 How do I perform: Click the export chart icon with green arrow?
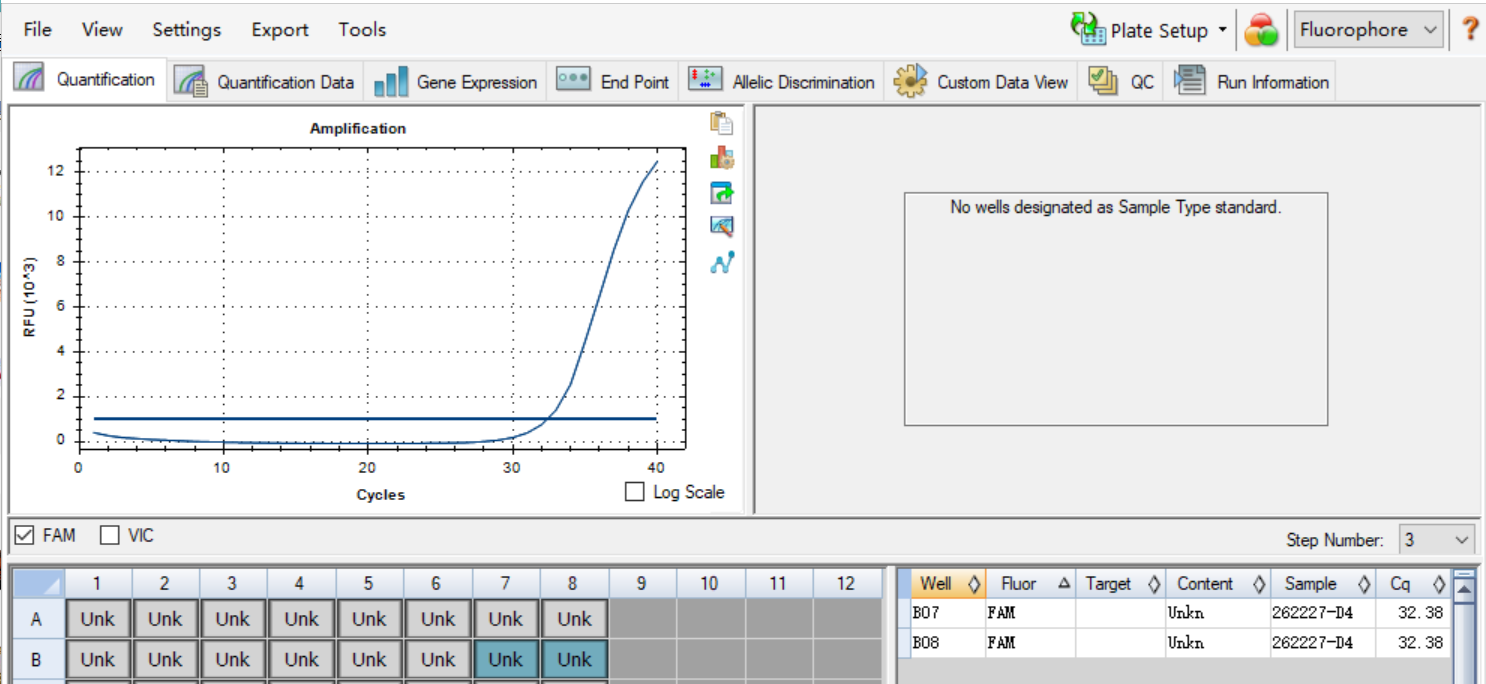tap(721, 193)
